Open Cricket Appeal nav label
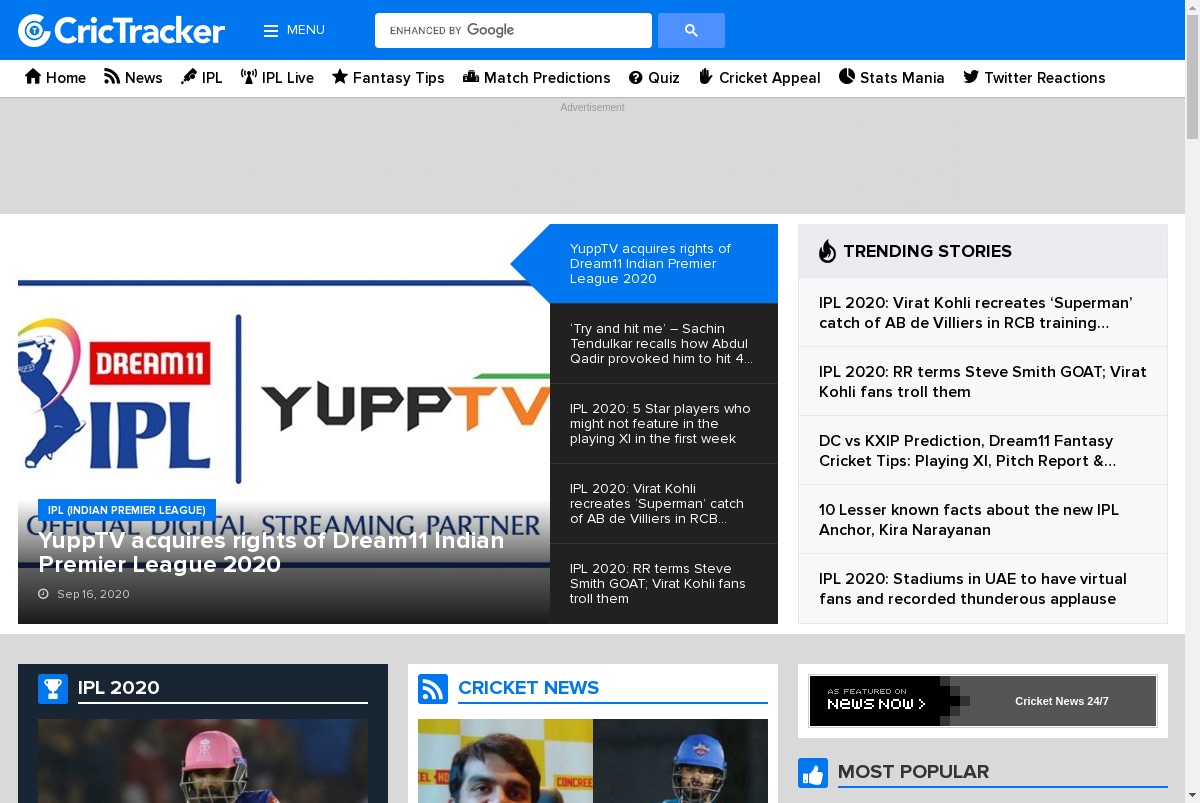This screenshot has width=1200, height=803. click(770, 78)
